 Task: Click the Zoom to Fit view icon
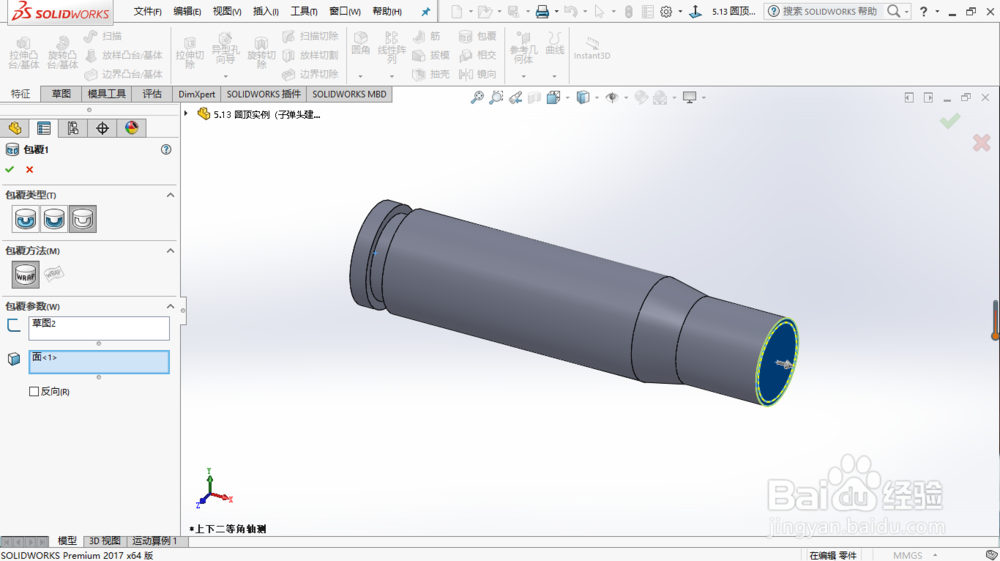[x=477, y=98]
